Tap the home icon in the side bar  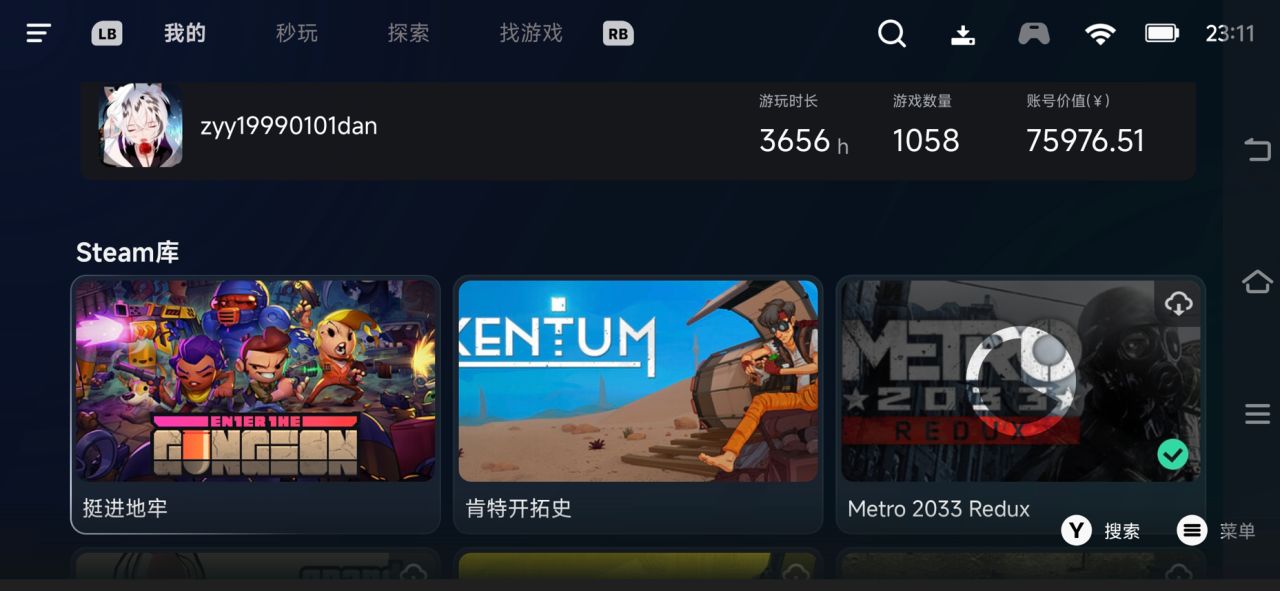pyautogui.click(x=1257, y=282)
